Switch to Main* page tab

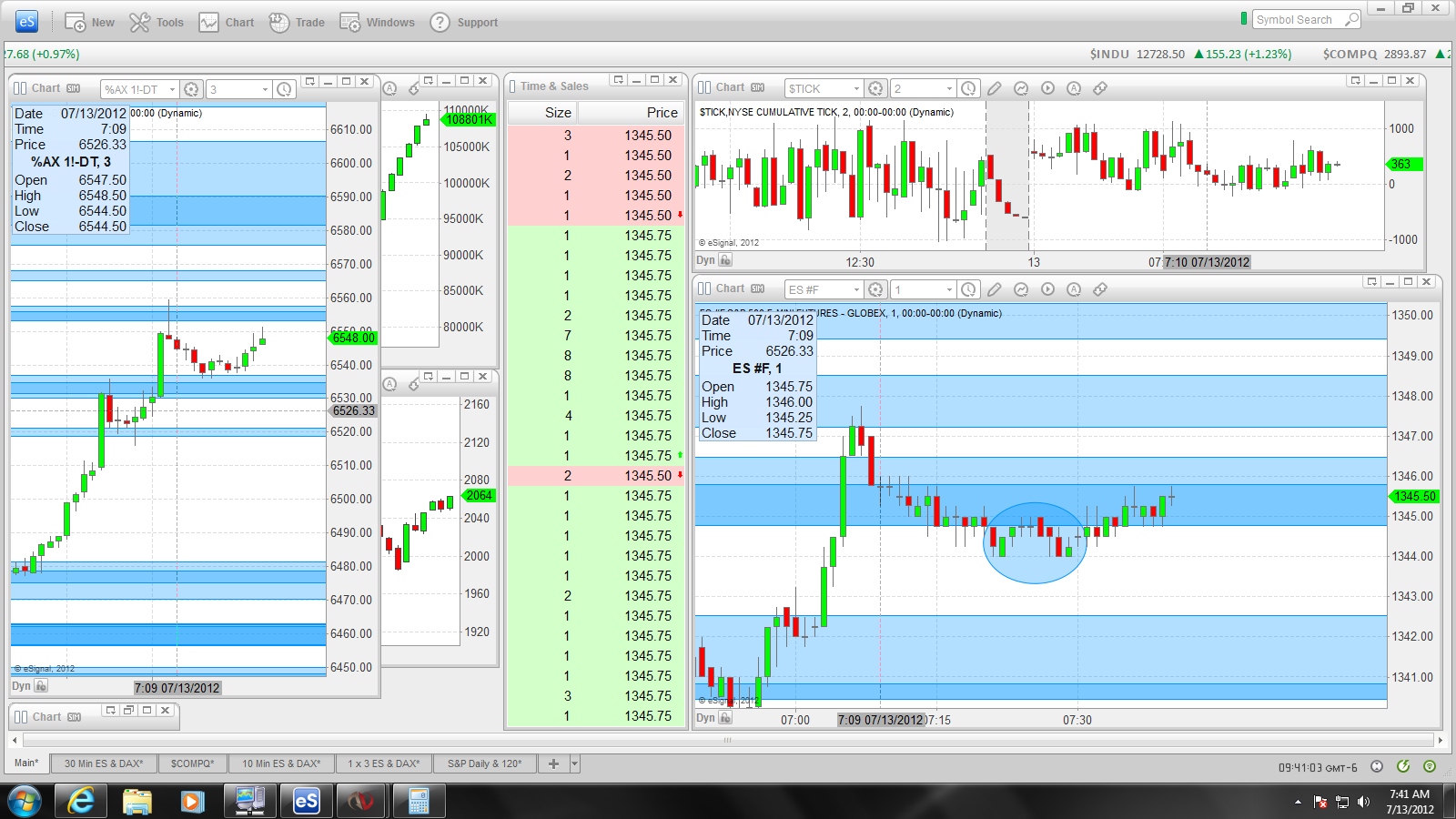tap(26, 763)
